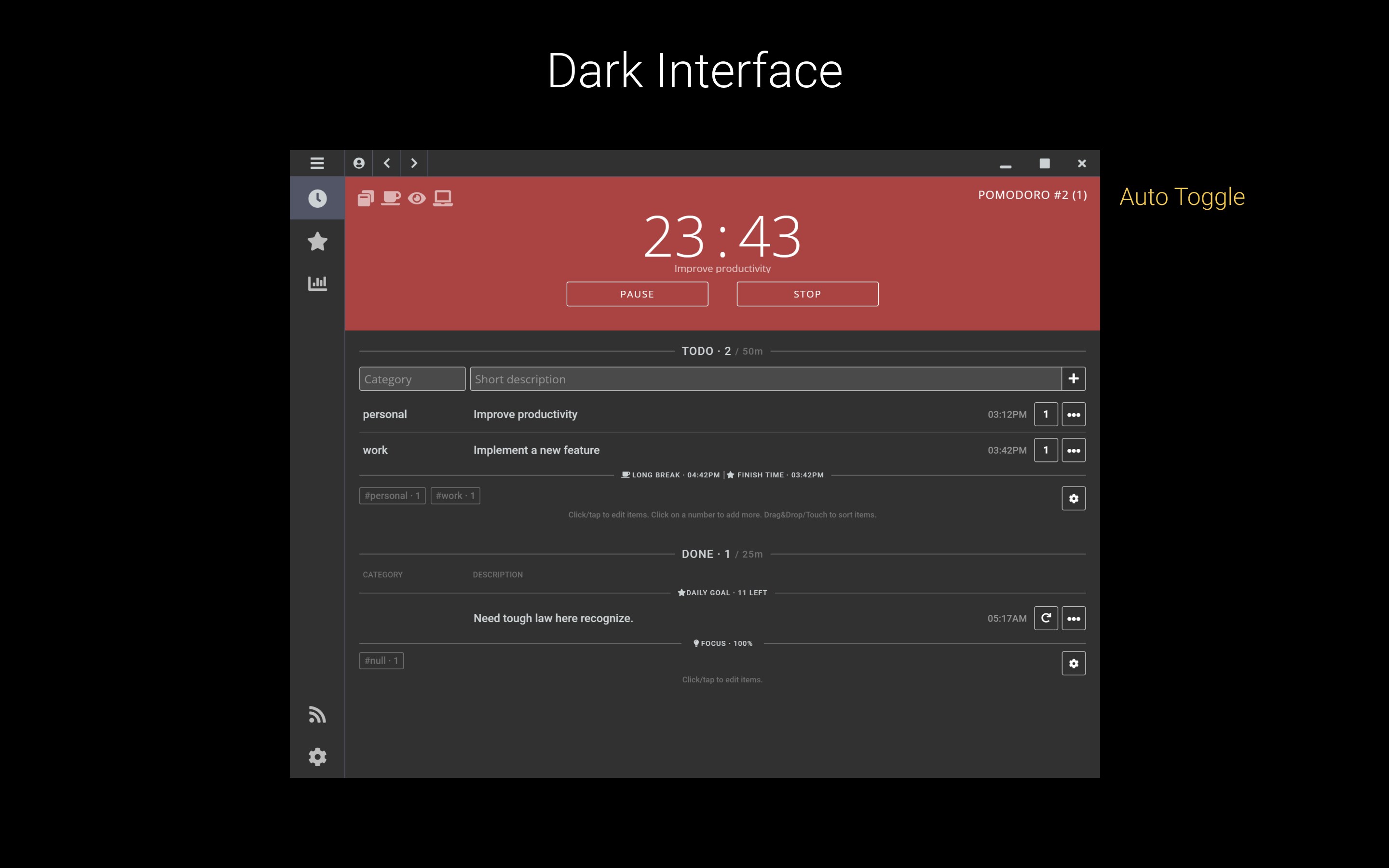The height and width of the screenshot is (868, 1389).
Task: Toggle the eye icon in timer
Action: pos(417,199)
